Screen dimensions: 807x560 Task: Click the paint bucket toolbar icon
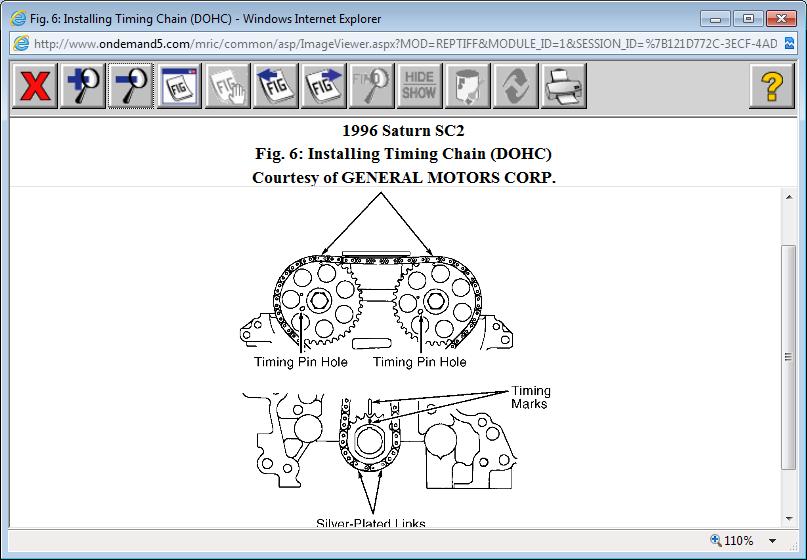468,86
